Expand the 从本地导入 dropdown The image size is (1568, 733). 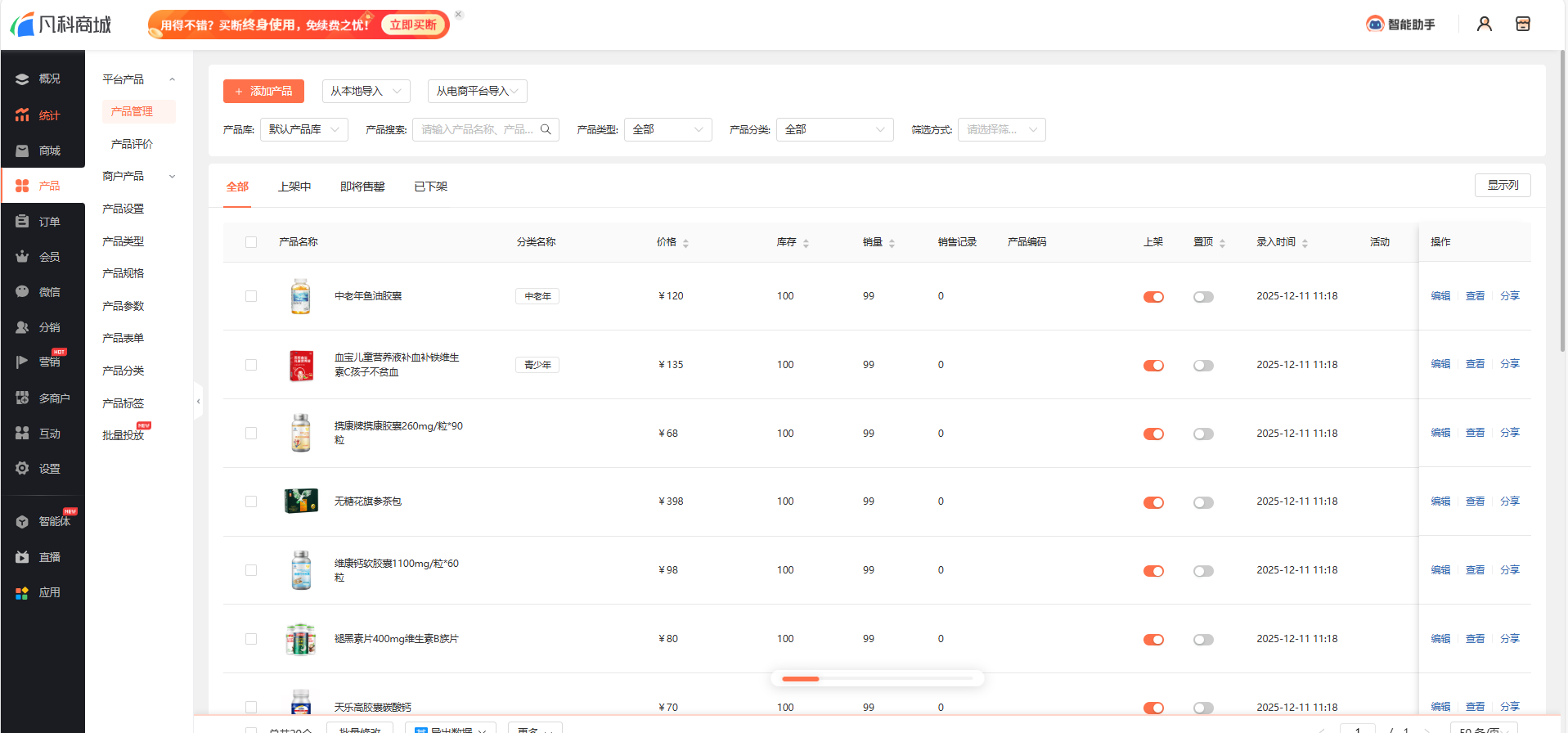366,91
